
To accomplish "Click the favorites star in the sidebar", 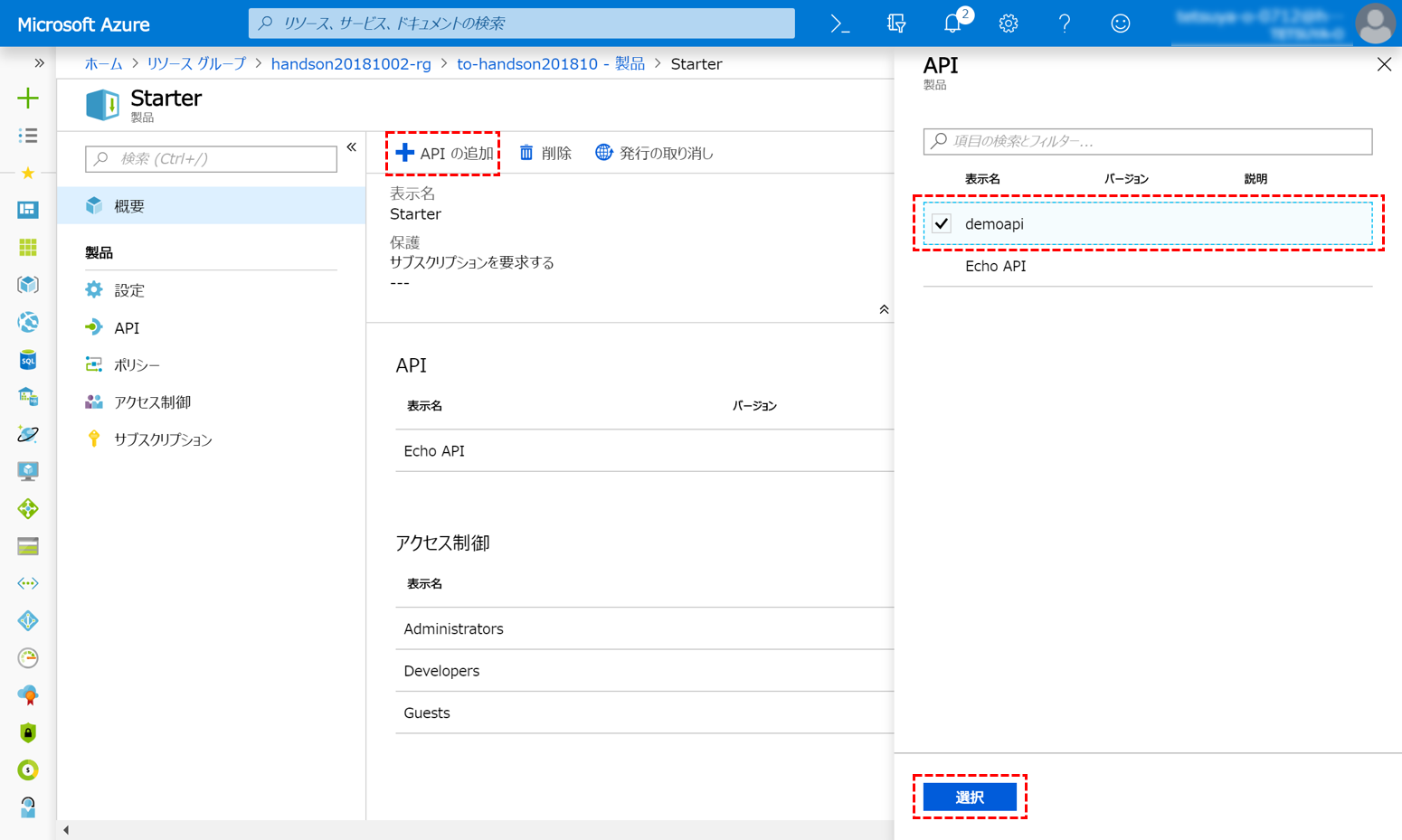I will coord(28,173).
